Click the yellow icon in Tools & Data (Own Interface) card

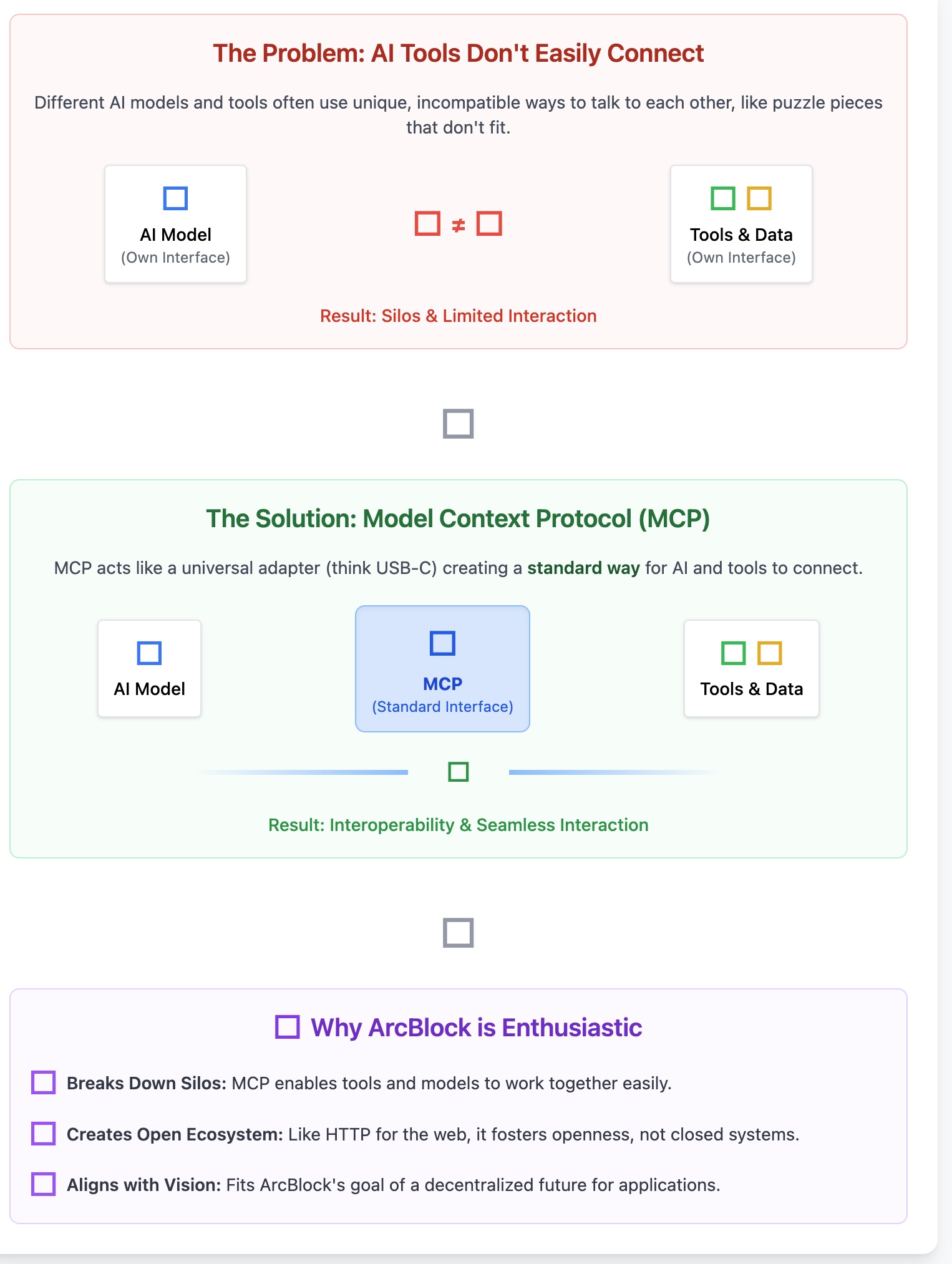pyautogui.click(x=759, y=198)
